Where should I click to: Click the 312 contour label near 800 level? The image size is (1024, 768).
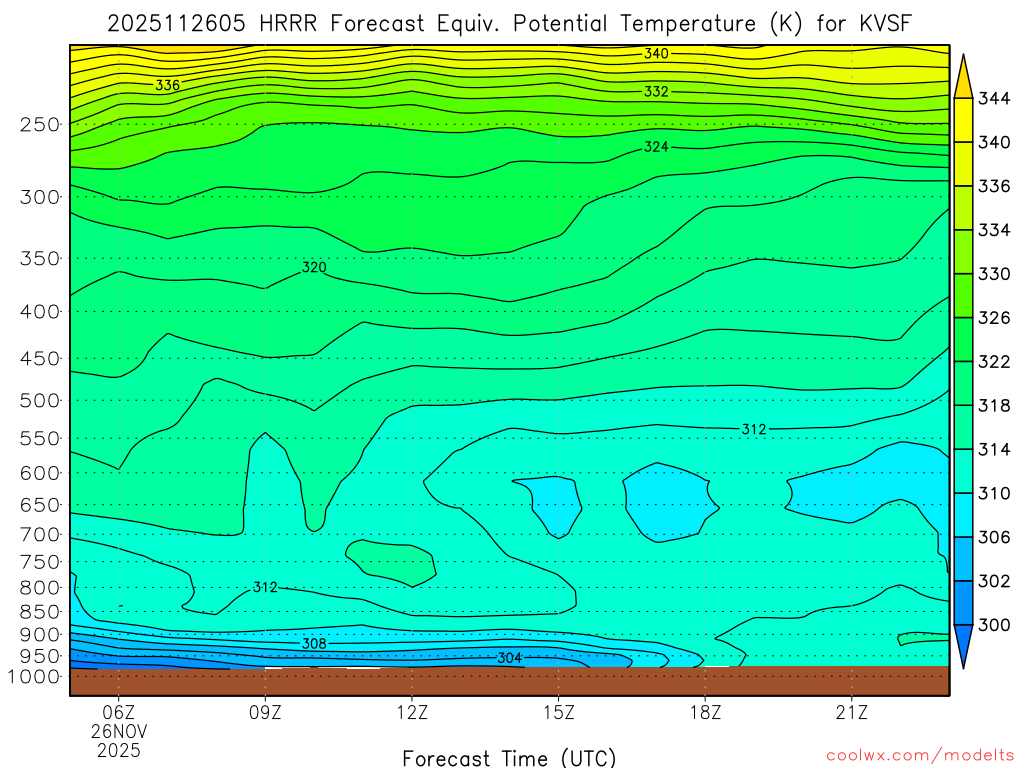click(265, 587)
